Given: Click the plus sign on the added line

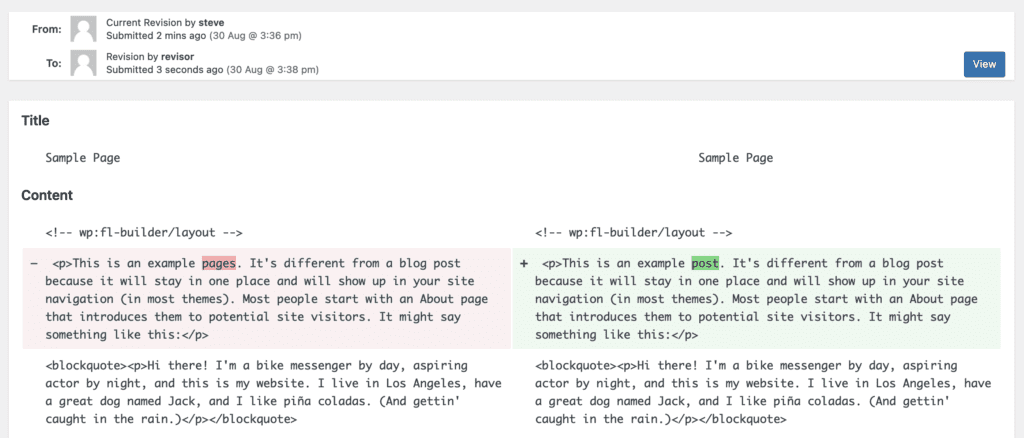Looking at the screenshot, I should tap(524, 264).
